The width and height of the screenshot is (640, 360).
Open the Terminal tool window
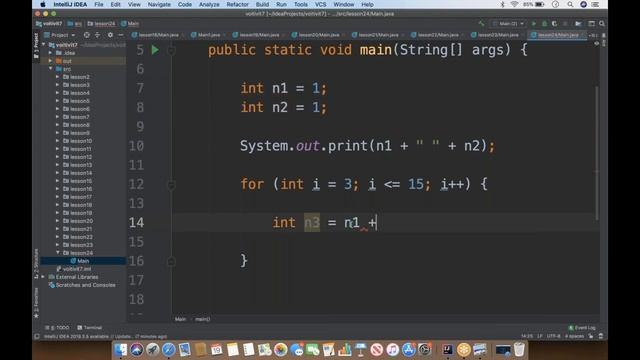click(x=89, y=327)
